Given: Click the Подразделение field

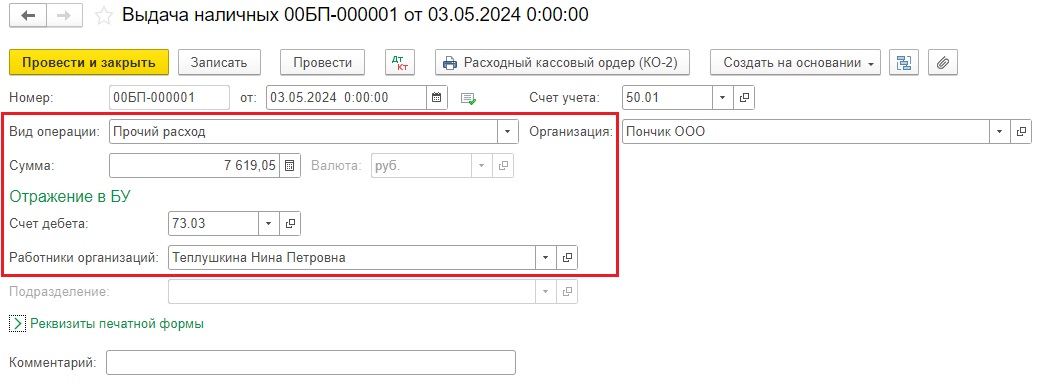Looking at the screenshot, I should pyautogui.click(x=352, y=291).
